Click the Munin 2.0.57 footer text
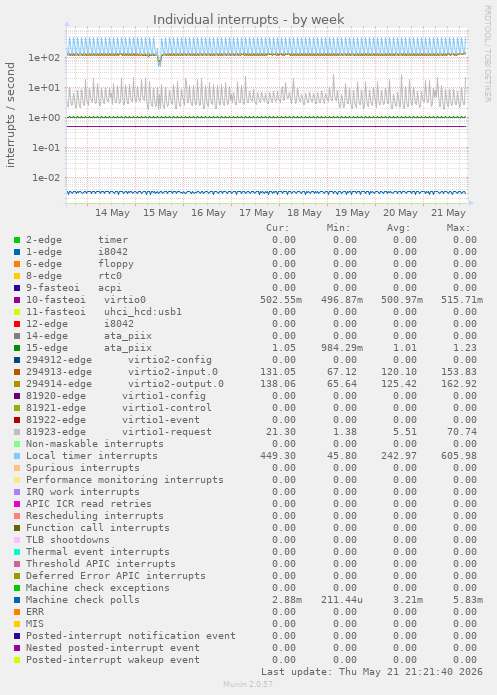 (x=248, y=684)
